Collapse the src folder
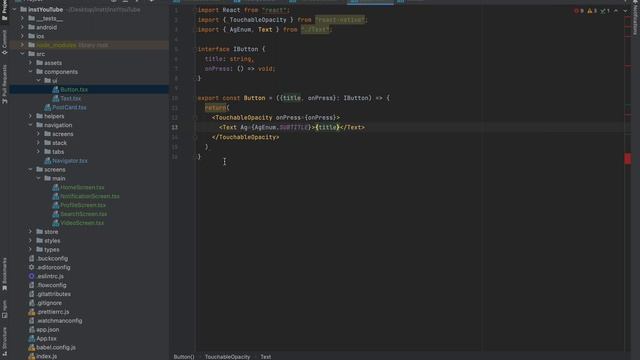 [22, 54]
